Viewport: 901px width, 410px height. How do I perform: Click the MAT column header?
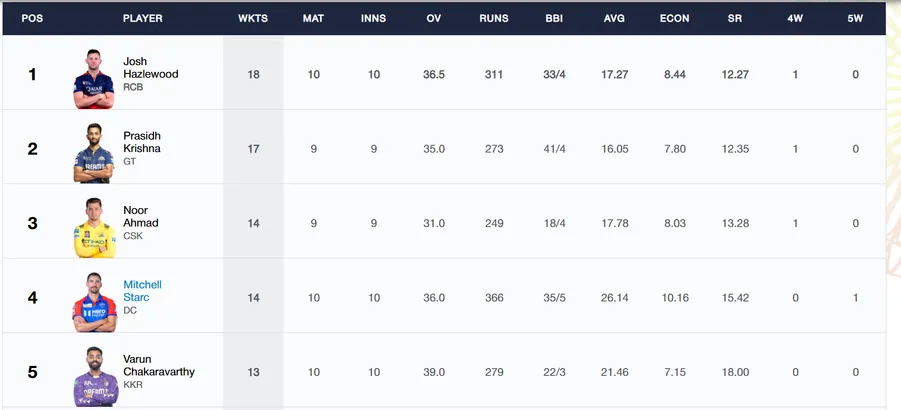[x=313, y=18]
